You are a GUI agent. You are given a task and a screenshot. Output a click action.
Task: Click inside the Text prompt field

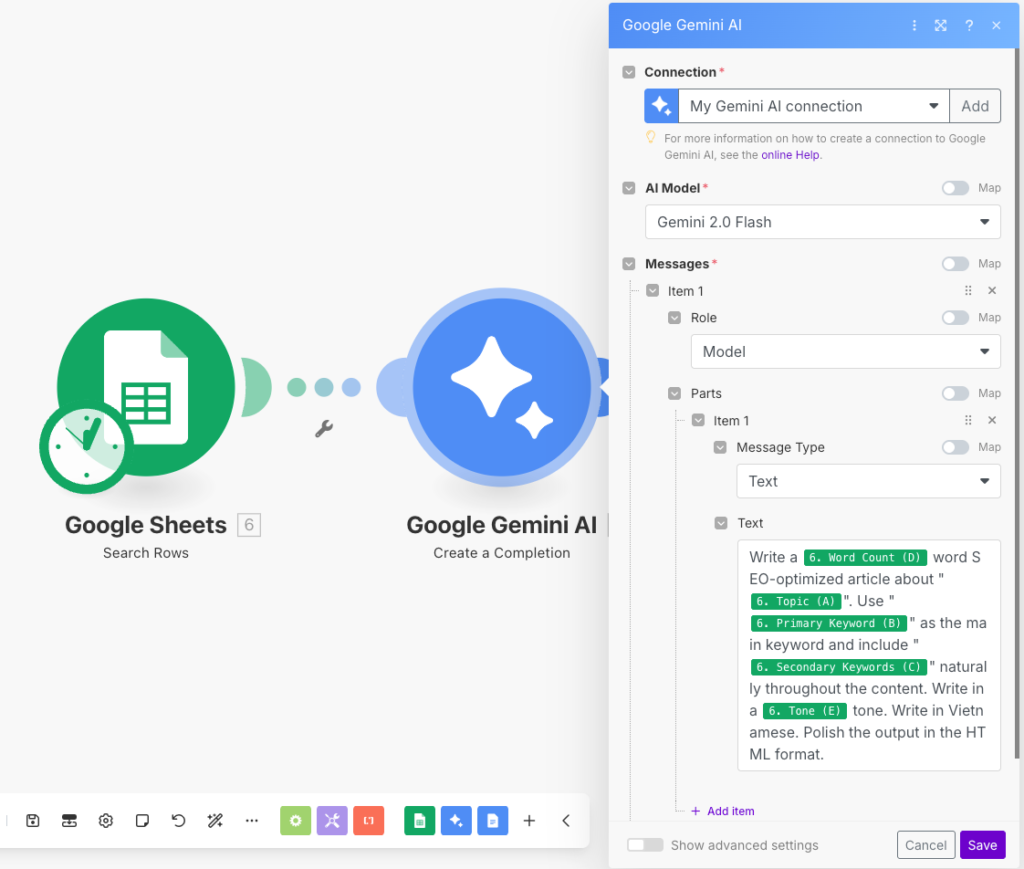869,655
